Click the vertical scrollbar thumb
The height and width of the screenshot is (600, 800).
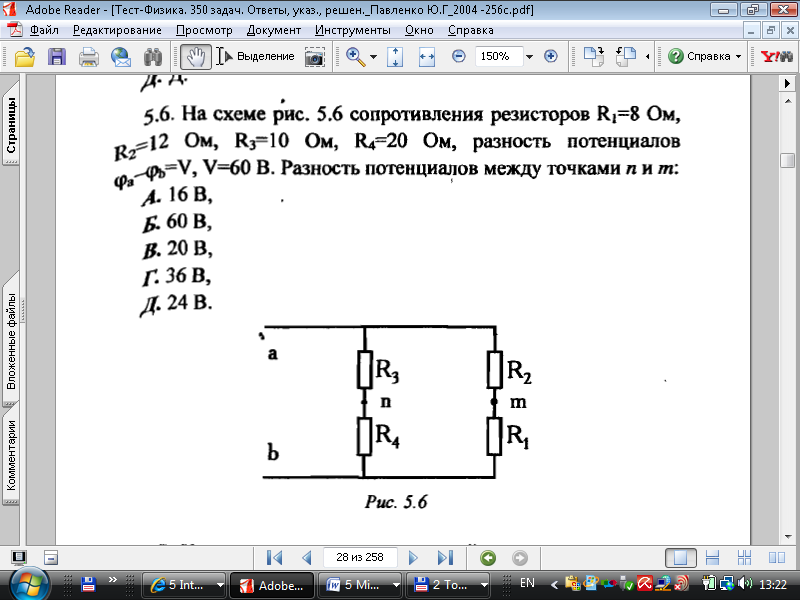coord(787,160)
